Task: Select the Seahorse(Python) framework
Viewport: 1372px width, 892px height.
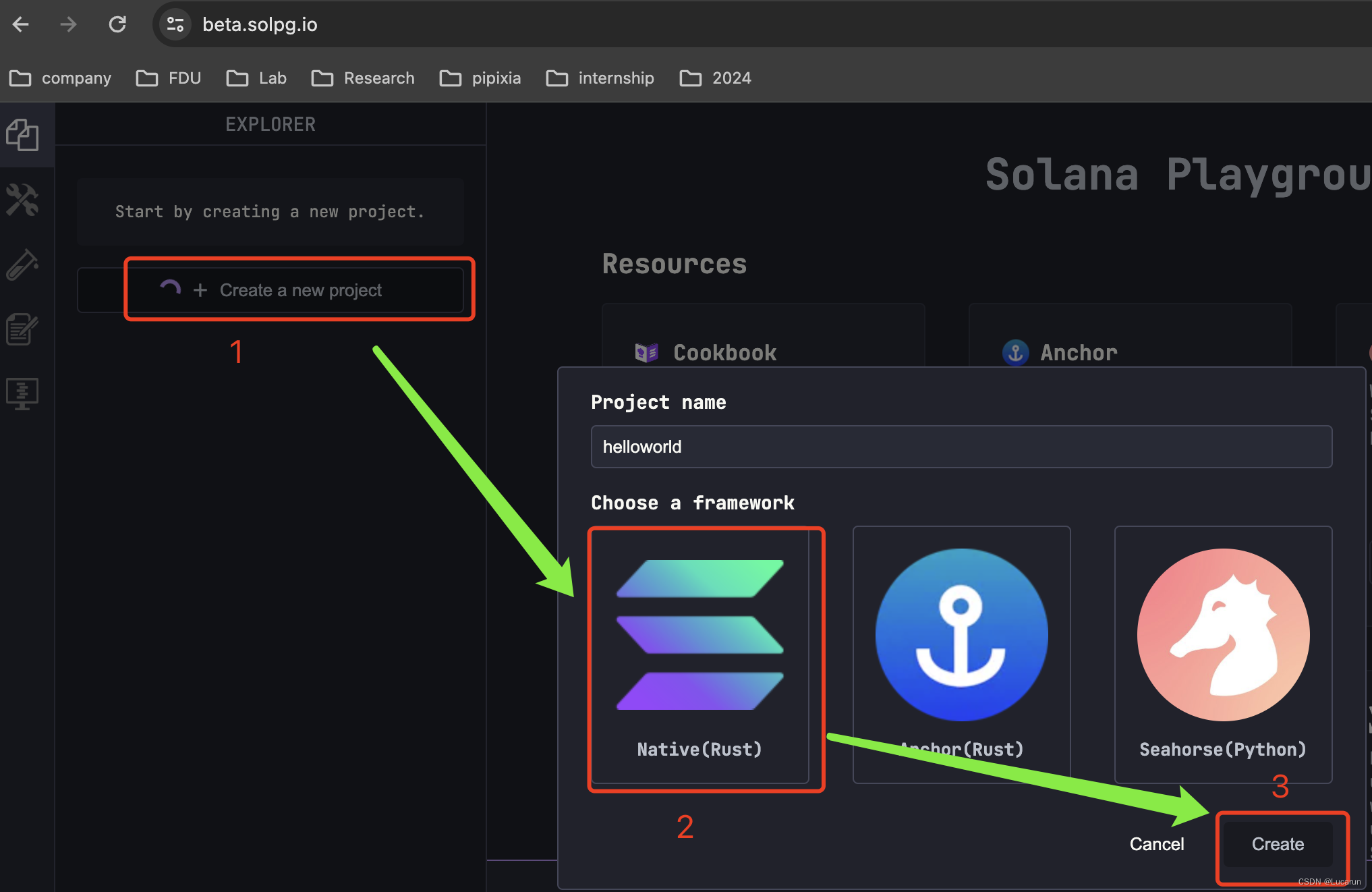Action: (x=1222, y=654)
